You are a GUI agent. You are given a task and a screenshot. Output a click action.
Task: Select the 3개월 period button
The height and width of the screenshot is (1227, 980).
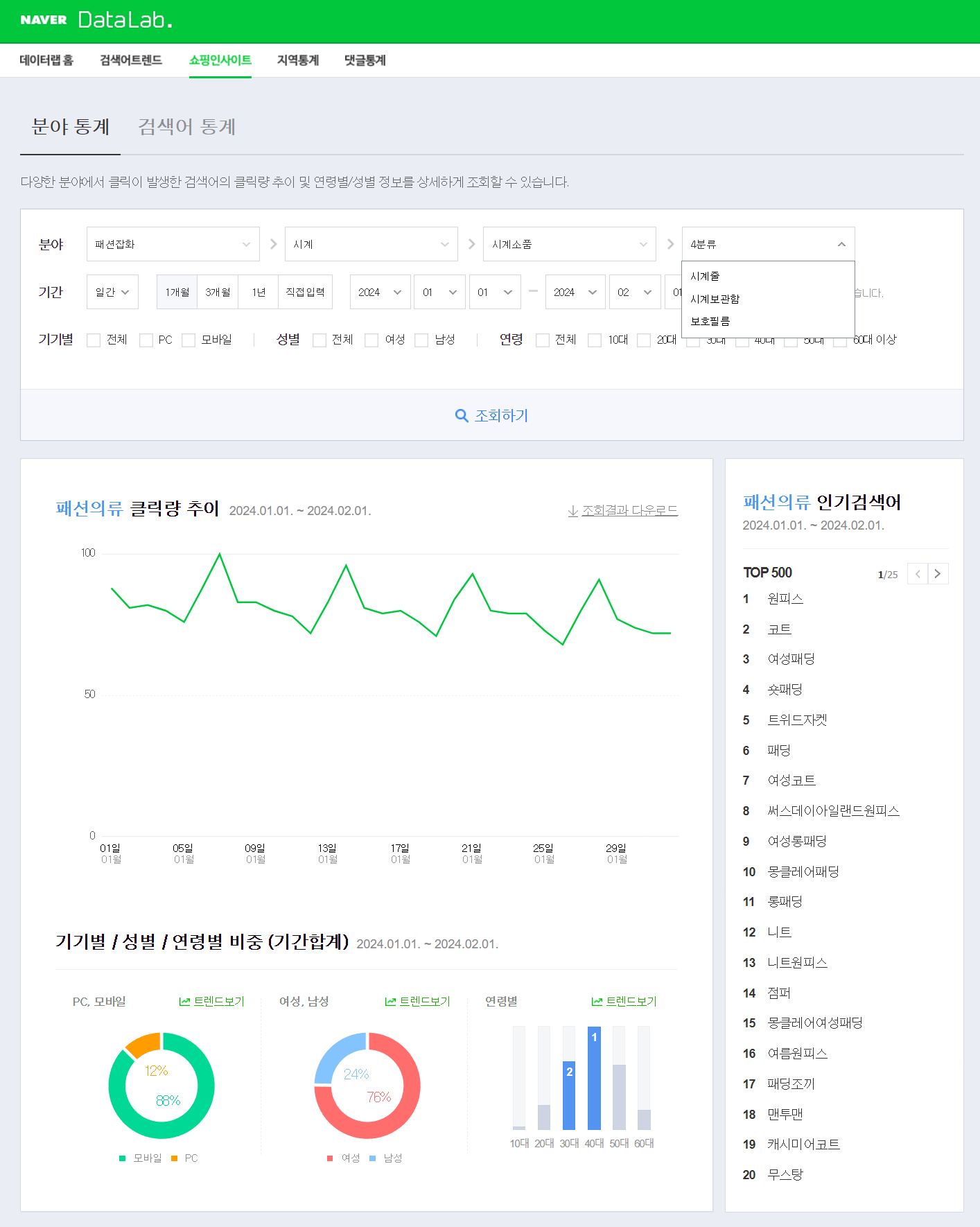click(x=218, y=292)
